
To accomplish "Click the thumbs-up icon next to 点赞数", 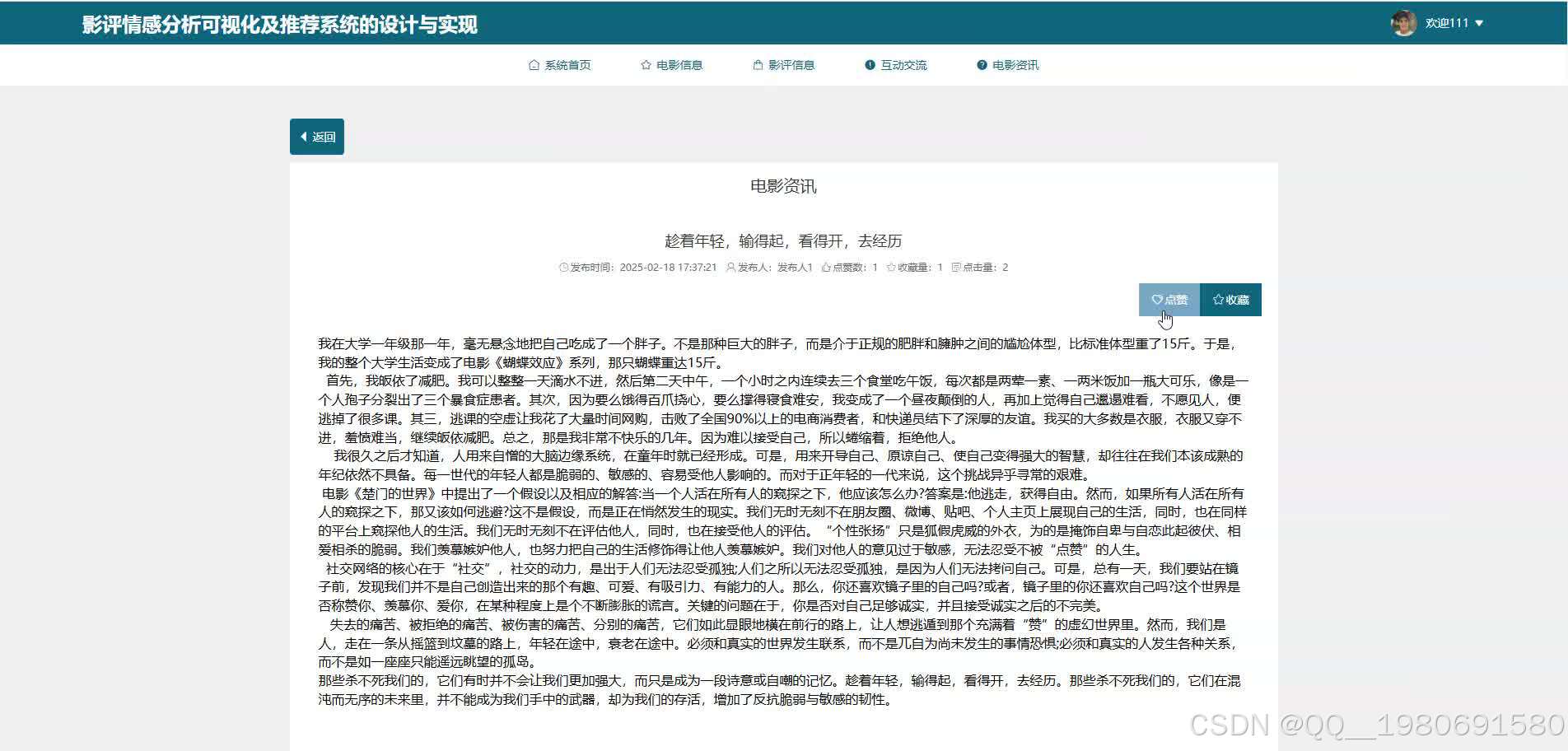I will point(825,267).
